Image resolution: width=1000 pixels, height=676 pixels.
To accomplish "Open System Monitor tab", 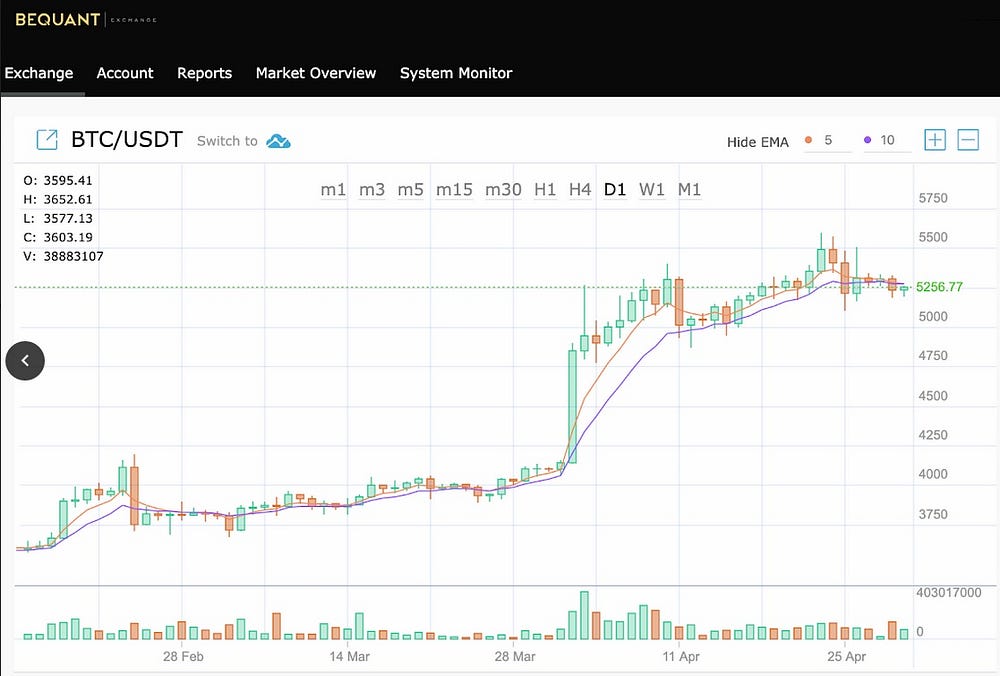I will (456, 73).
